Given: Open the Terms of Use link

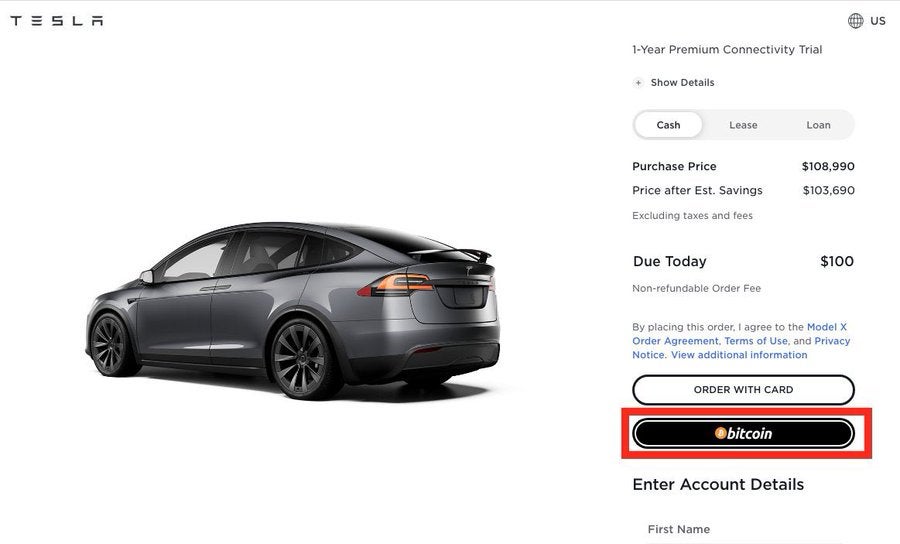Looking at the screenshot, I should point(756,341).
